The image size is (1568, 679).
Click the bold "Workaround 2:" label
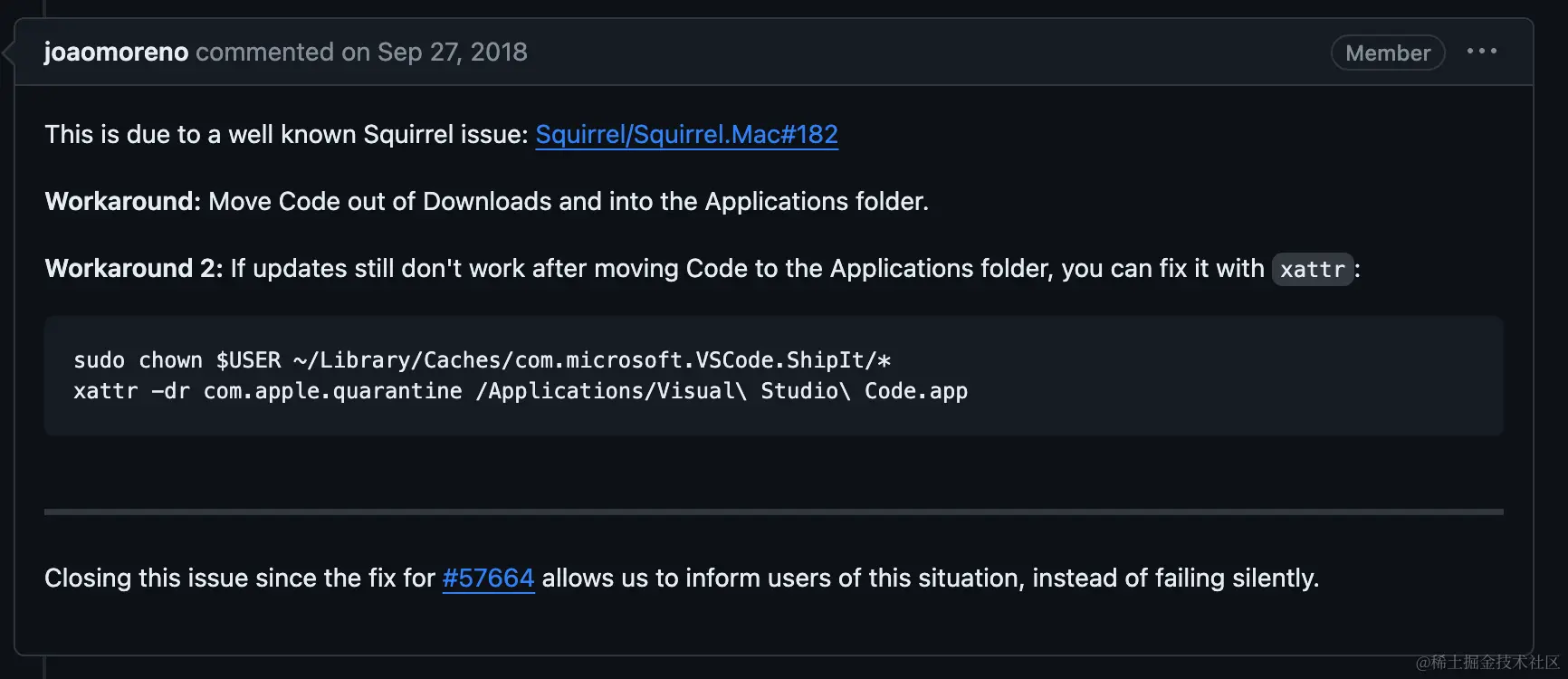coord(133,269)
